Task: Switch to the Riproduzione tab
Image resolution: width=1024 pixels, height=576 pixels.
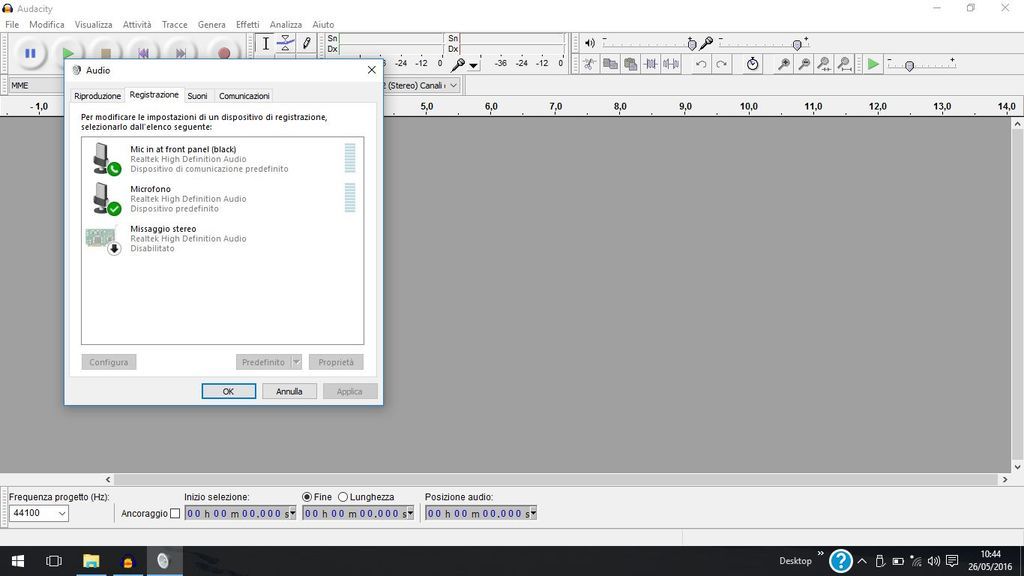Action: point(97,96)
